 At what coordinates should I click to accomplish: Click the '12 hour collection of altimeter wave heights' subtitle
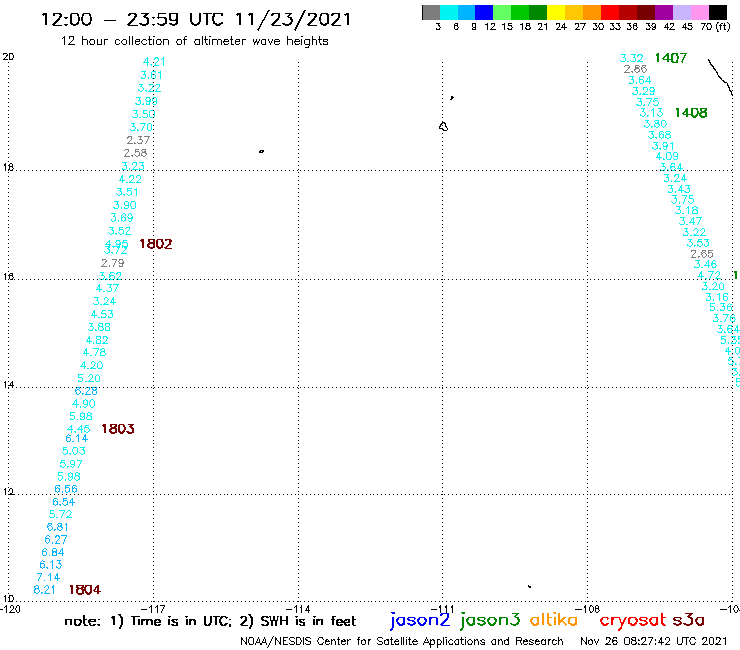194,41
